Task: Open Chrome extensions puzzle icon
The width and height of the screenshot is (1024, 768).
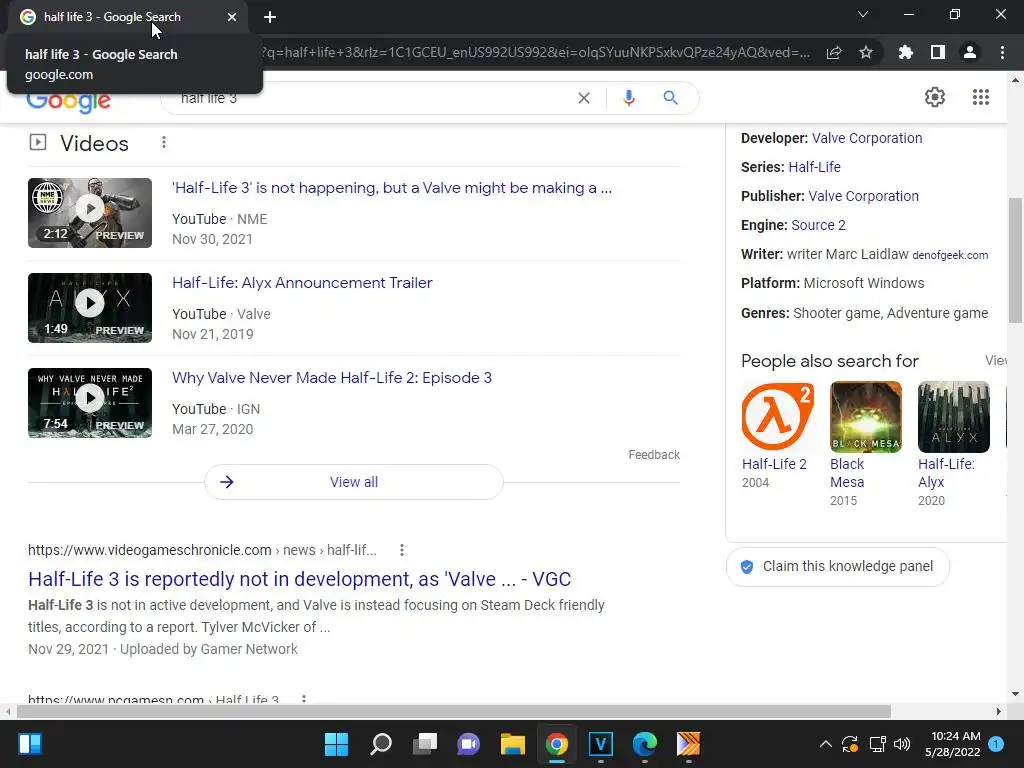Action: (905, 52)
